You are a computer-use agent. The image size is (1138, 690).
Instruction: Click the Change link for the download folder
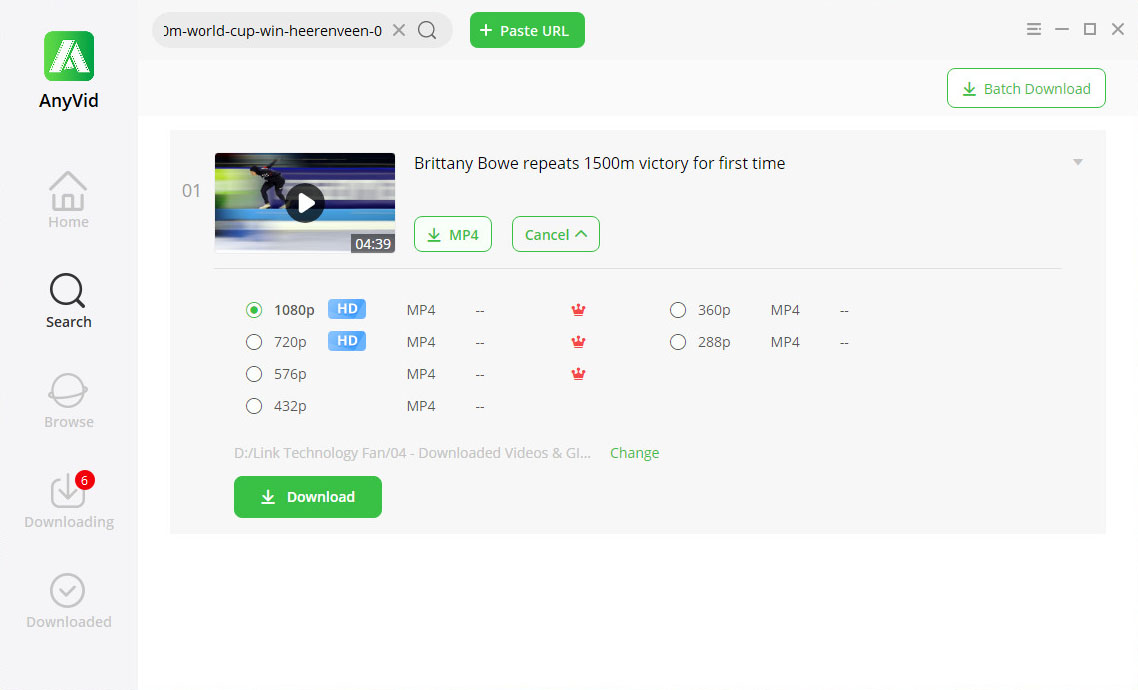coord(634,453)
